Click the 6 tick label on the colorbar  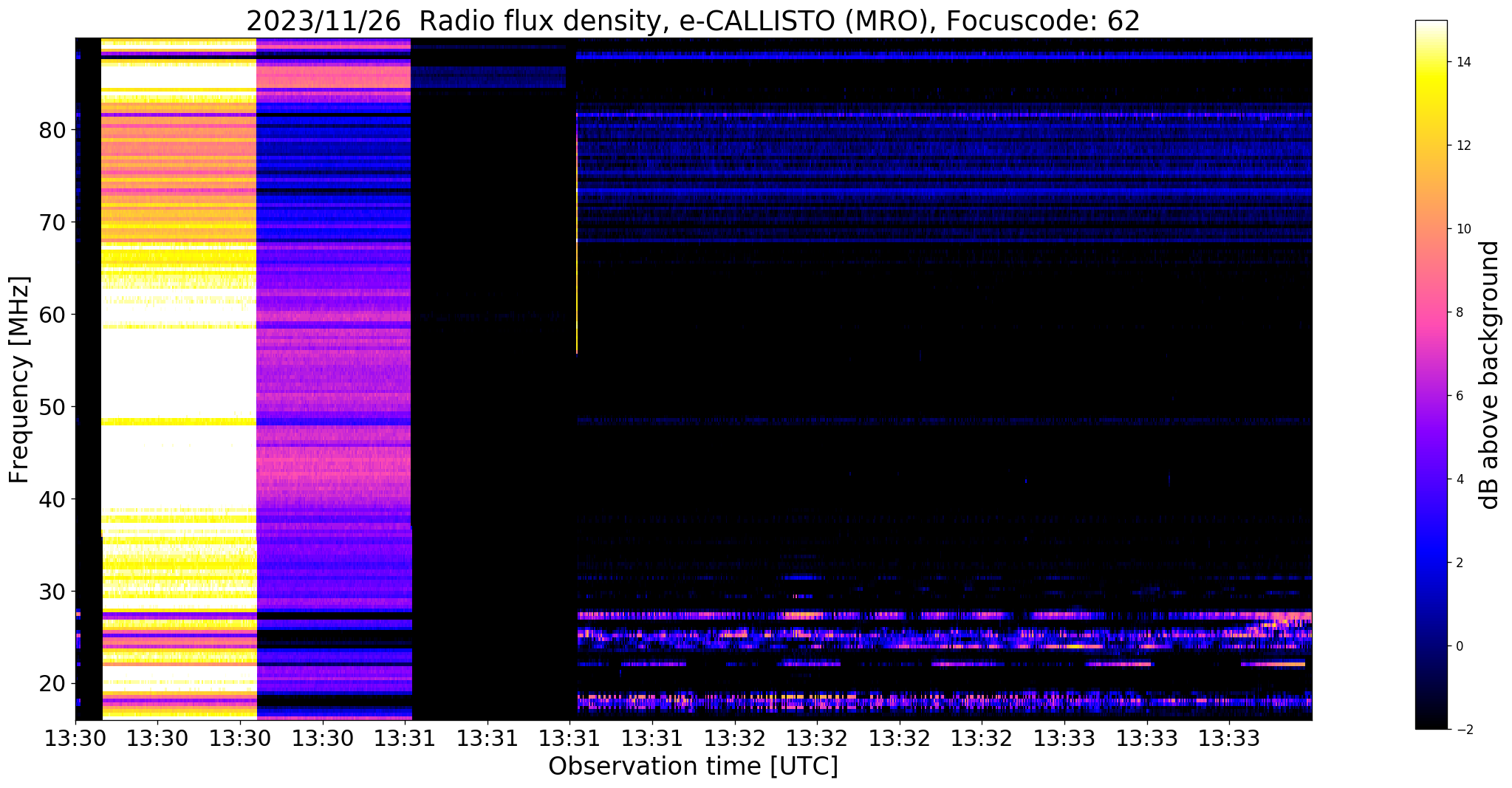1459,397
